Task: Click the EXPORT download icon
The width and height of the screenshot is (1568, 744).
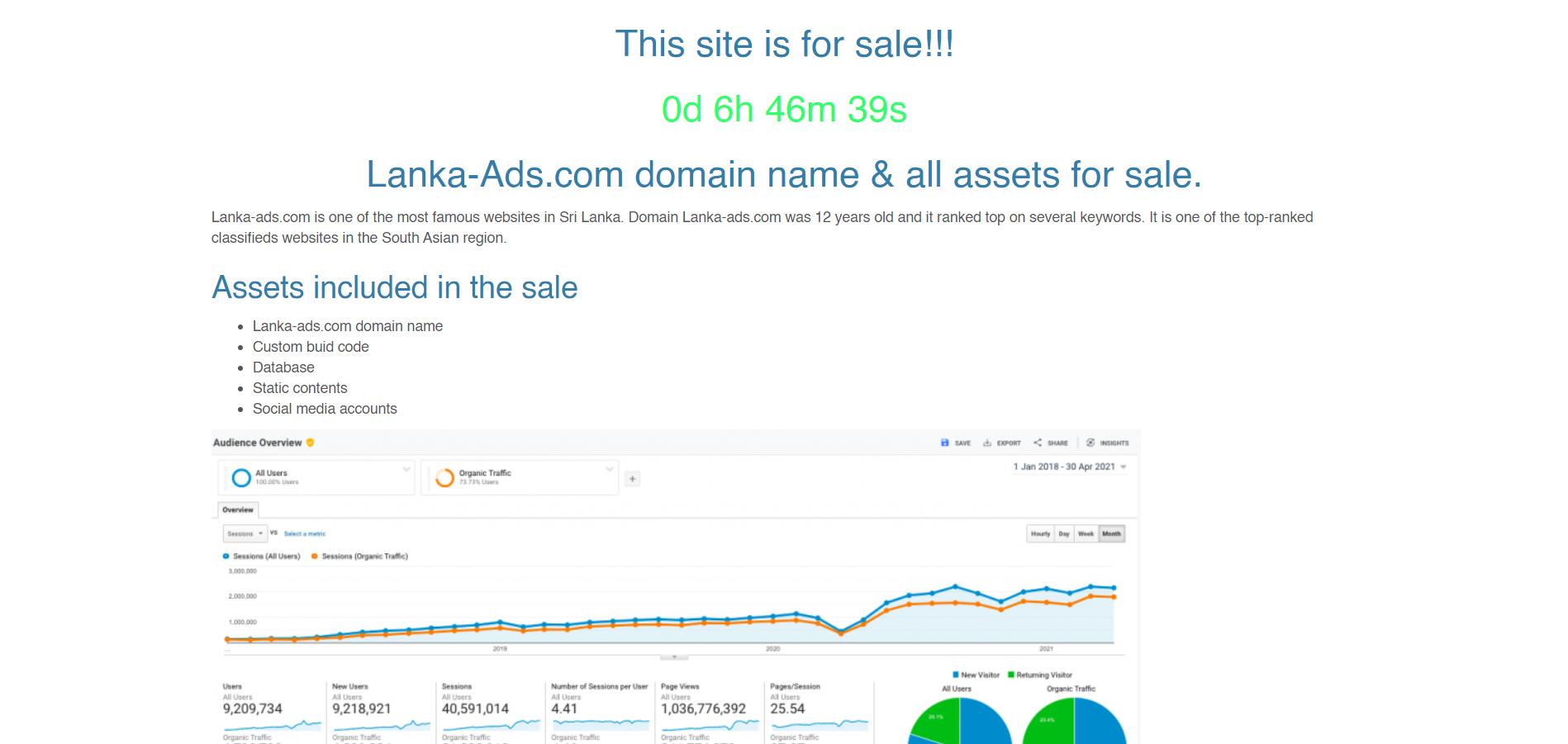Action: click(986, 443)
